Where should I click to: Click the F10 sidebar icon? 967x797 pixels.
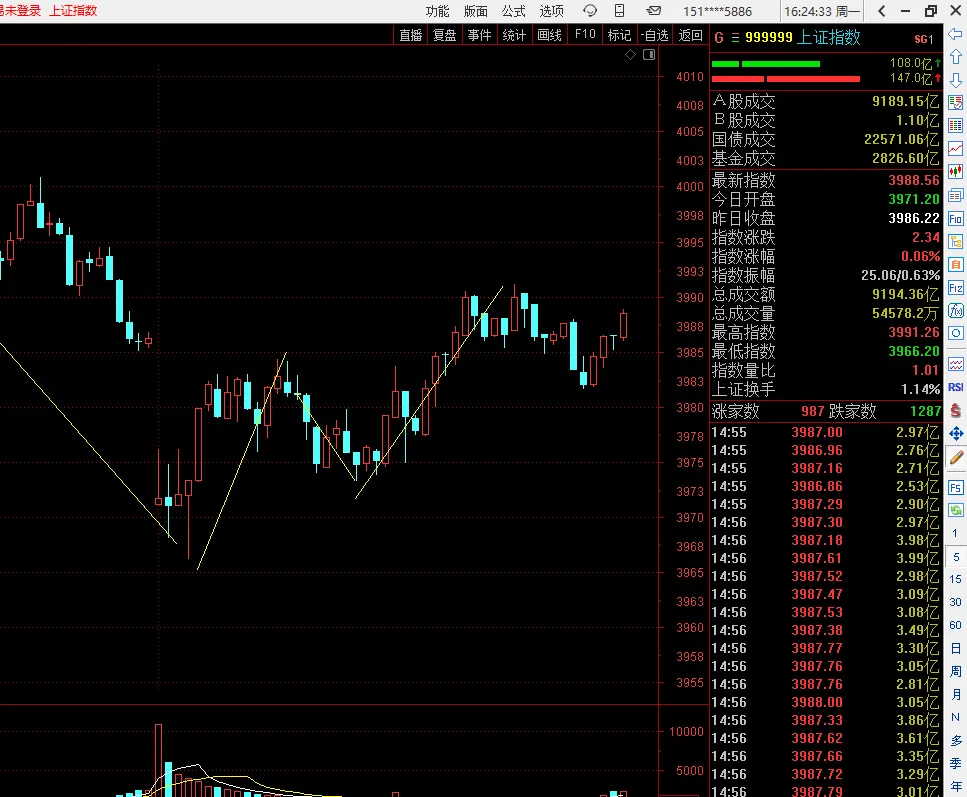[956, 219]
